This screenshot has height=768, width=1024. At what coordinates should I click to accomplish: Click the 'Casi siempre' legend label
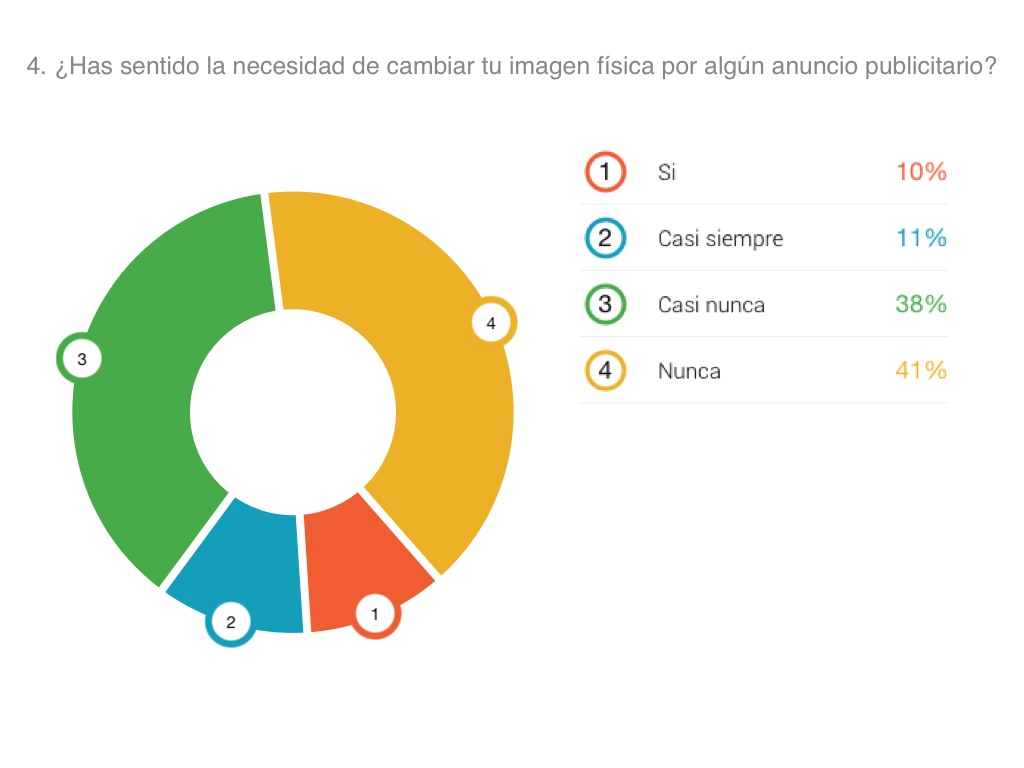pos(720,238)
